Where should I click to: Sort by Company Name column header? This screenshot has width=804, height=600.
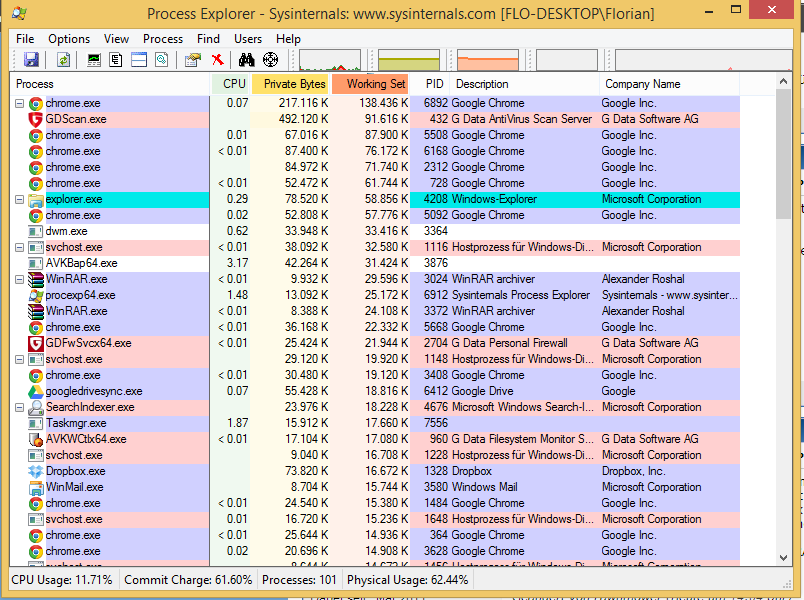pyautogui.click(x=669, y=84)
